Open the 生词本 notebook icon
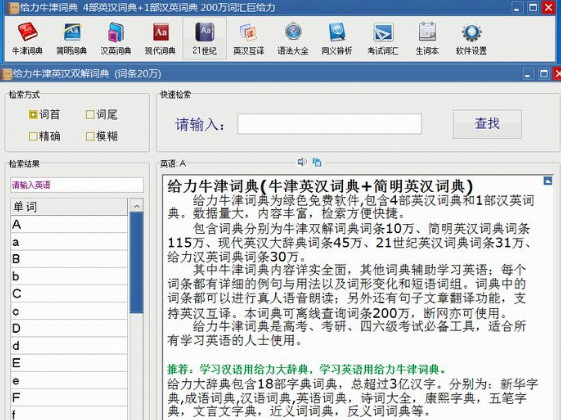Screen dimensions: 561x420 pyautogui.click(x=427, y=38)
